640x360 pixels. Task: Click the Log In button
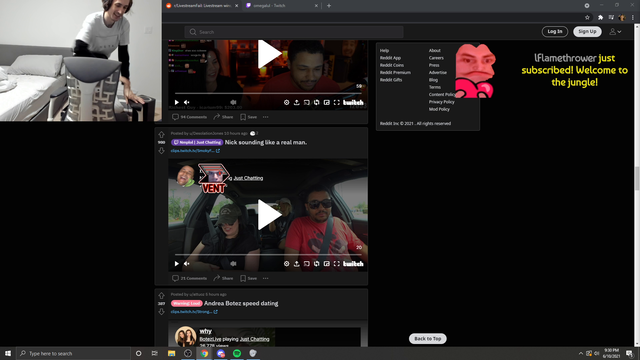(x=555, y=31)
